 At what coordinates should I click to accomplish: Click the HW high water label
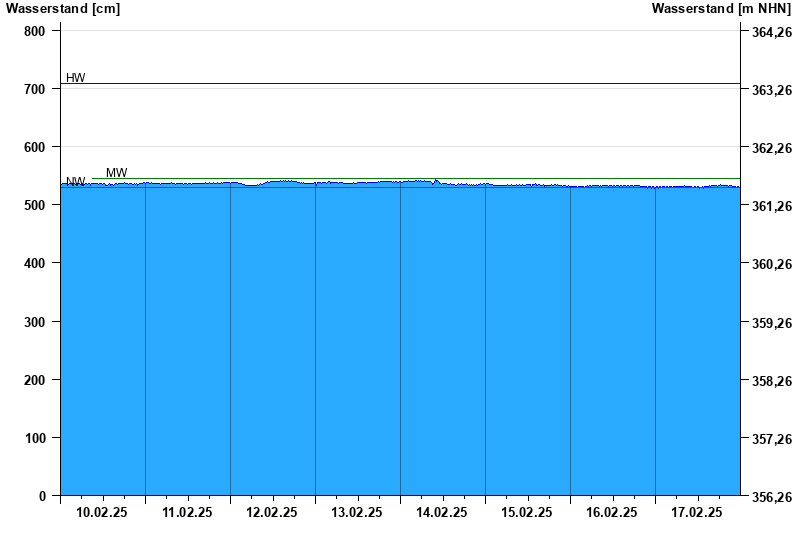[x=76, y=77]
